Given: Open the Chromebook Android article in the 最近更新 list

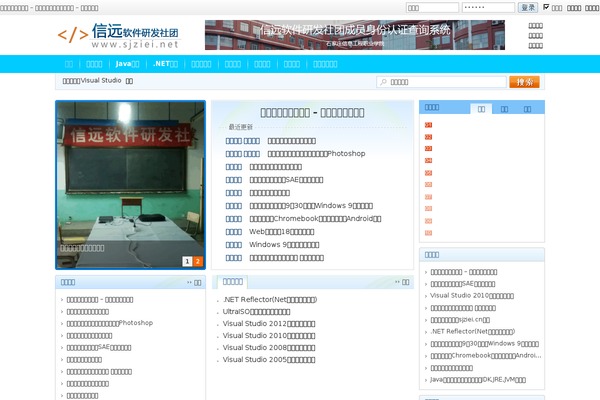Looking at the screenshot, I should point(315,219).
